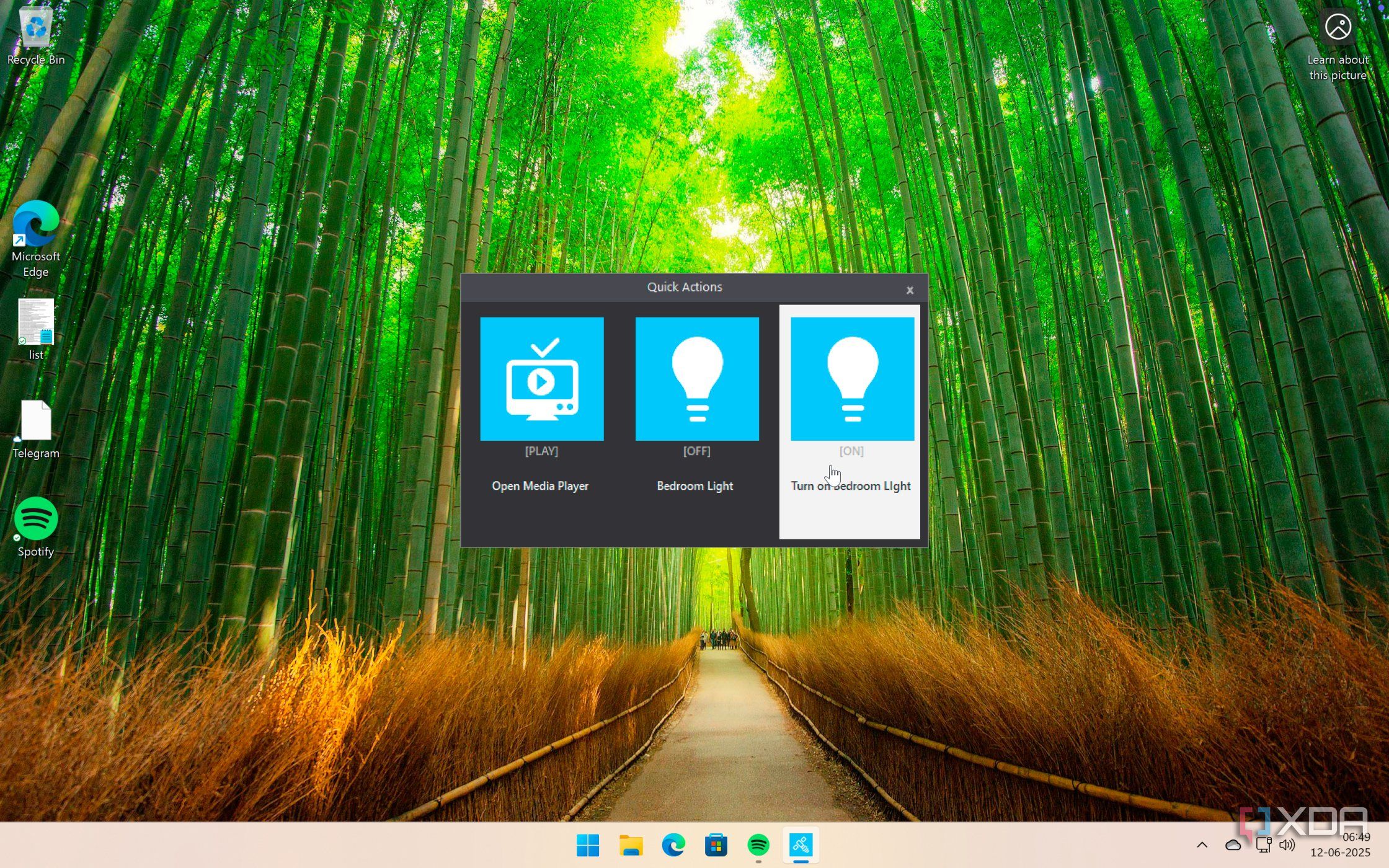Open File Explorer from the taskbar
The image size is (1389, 868).
[x=631, y=845]
